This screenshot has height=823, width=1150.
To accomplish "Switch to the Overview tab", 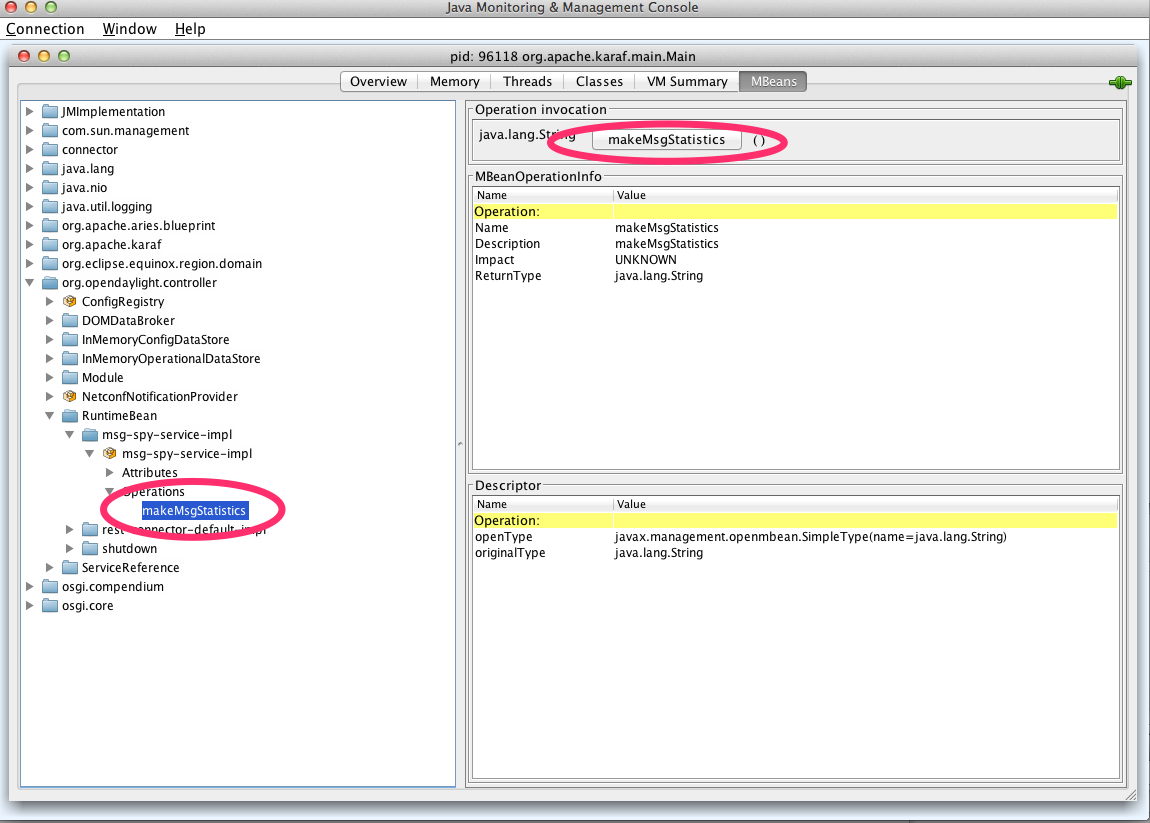I will 378,81.
